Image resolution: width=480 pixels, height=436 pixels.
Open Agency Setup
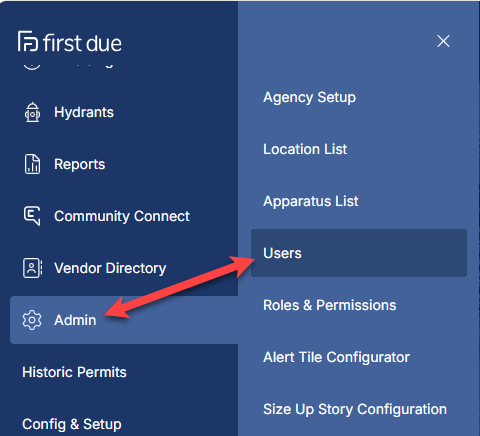pyautogui.click(x=309, y=97)
